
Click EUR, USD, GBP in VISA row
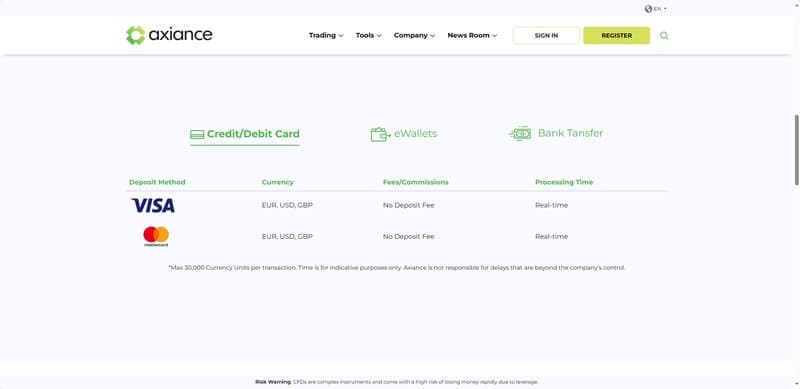pos(287,205)
